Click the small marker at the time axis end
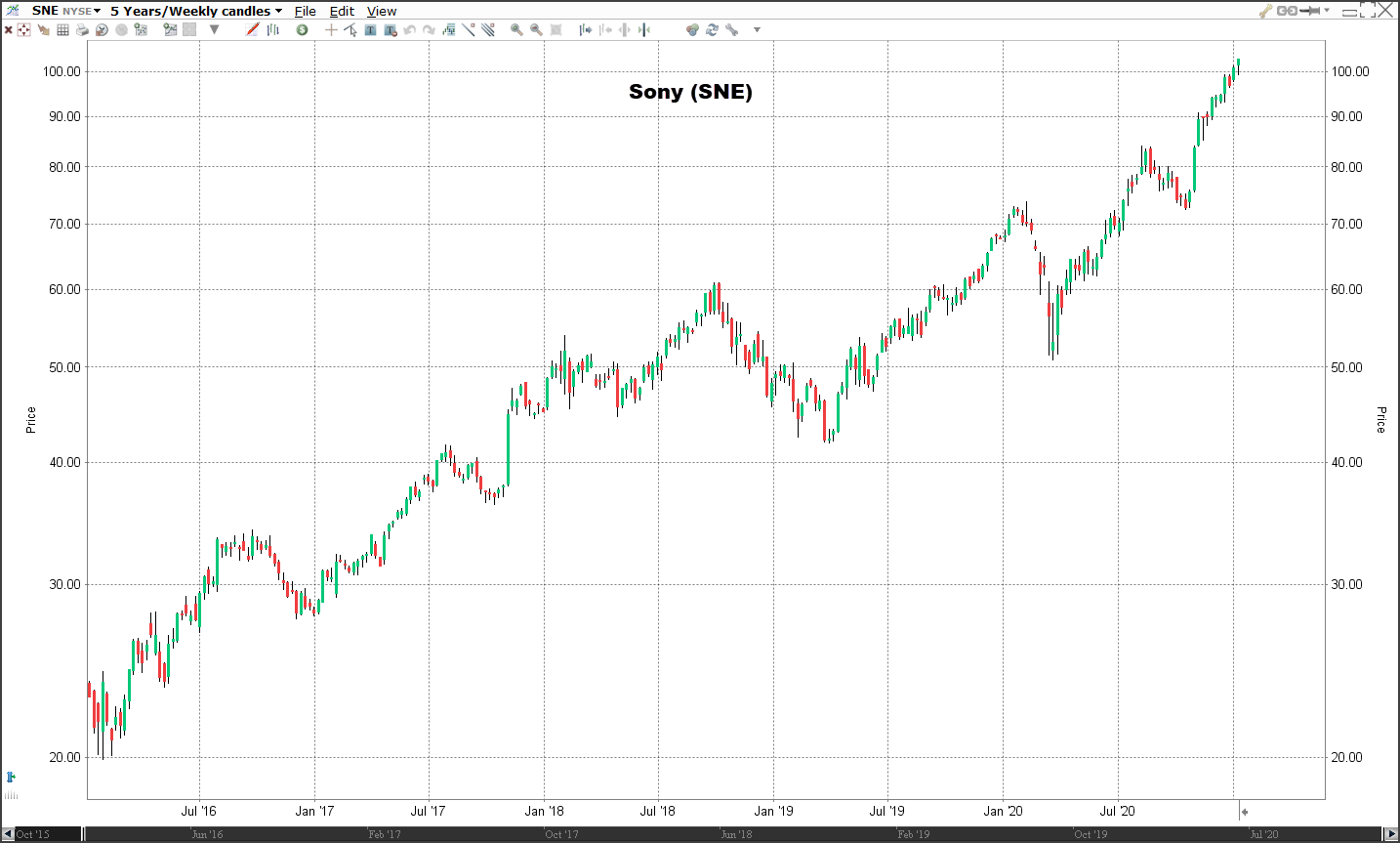 click(1244, 812)
